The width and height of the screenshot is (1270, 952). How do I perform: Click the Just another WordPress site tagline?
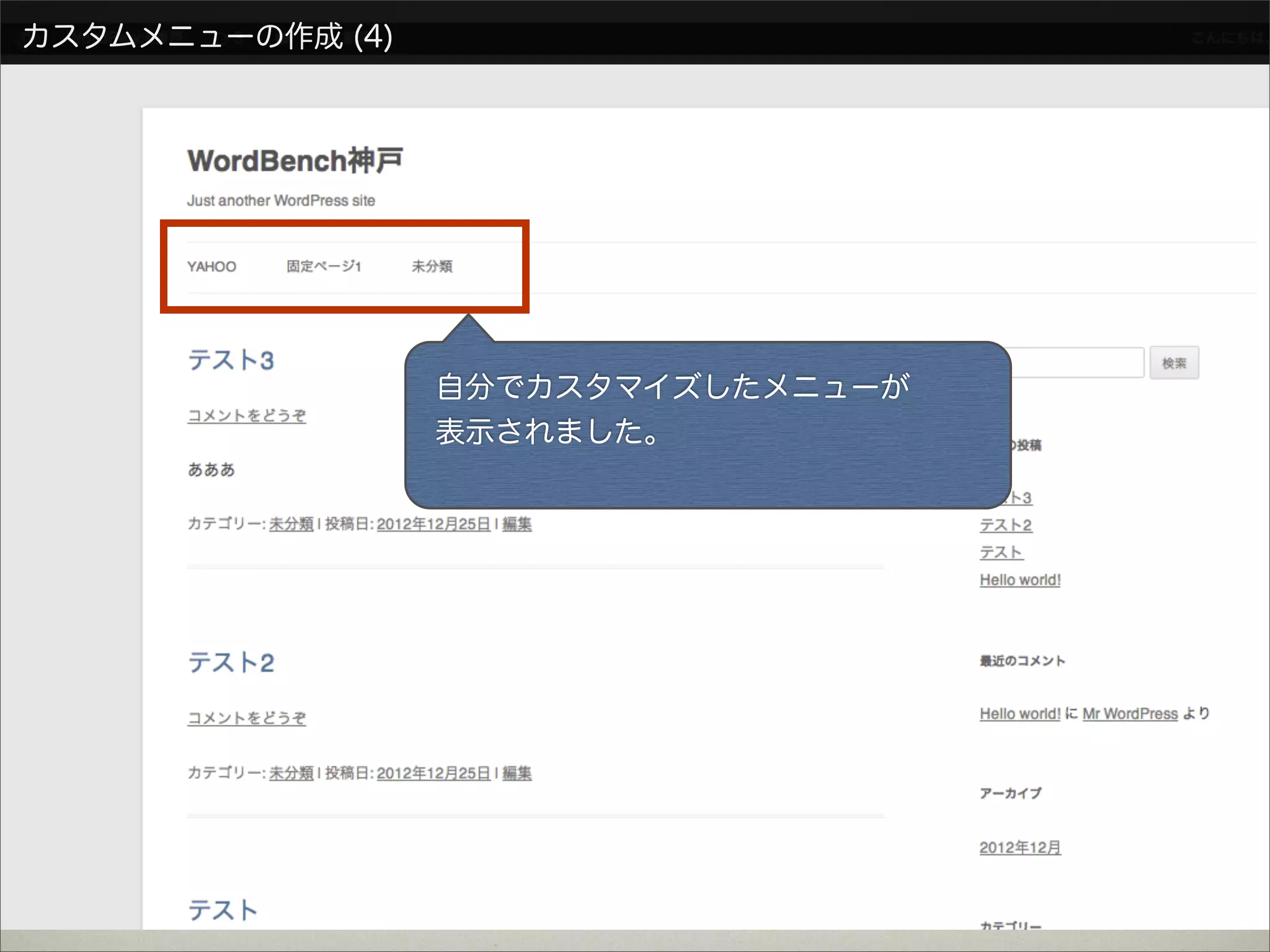[281, 200]
